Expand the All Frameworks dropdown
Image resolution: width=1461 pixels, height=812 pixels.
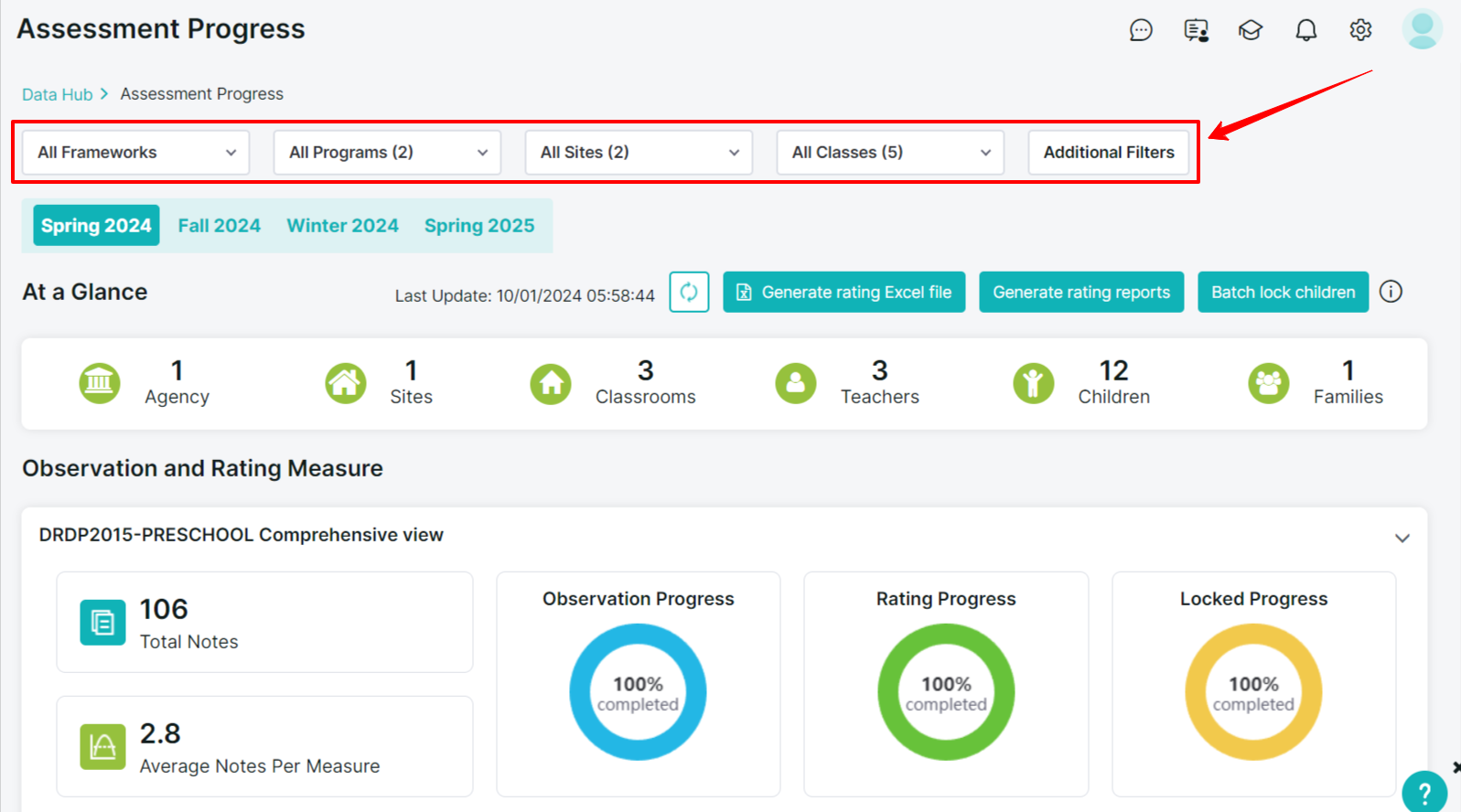click(x=136, y=153)
